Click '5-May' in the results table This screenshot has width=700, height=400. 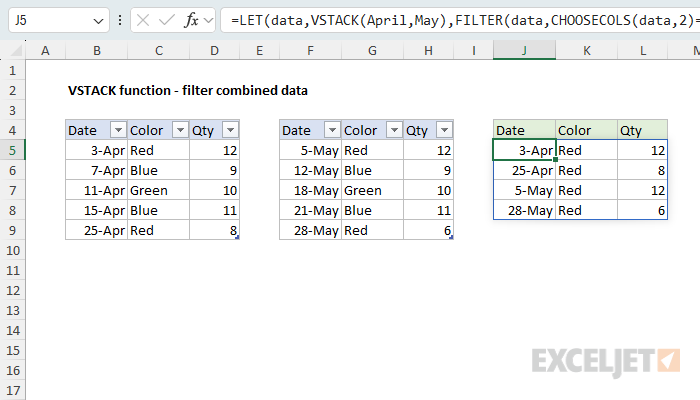pos(524,191)
